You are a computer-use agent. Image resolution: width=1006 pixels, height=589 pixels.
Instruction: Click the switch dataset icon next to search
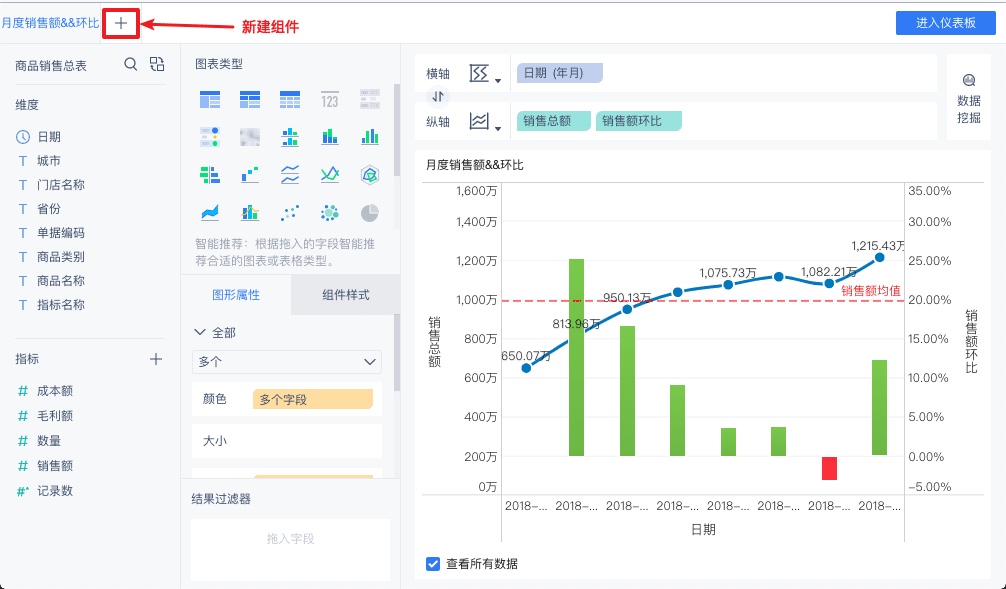point(156,62)
